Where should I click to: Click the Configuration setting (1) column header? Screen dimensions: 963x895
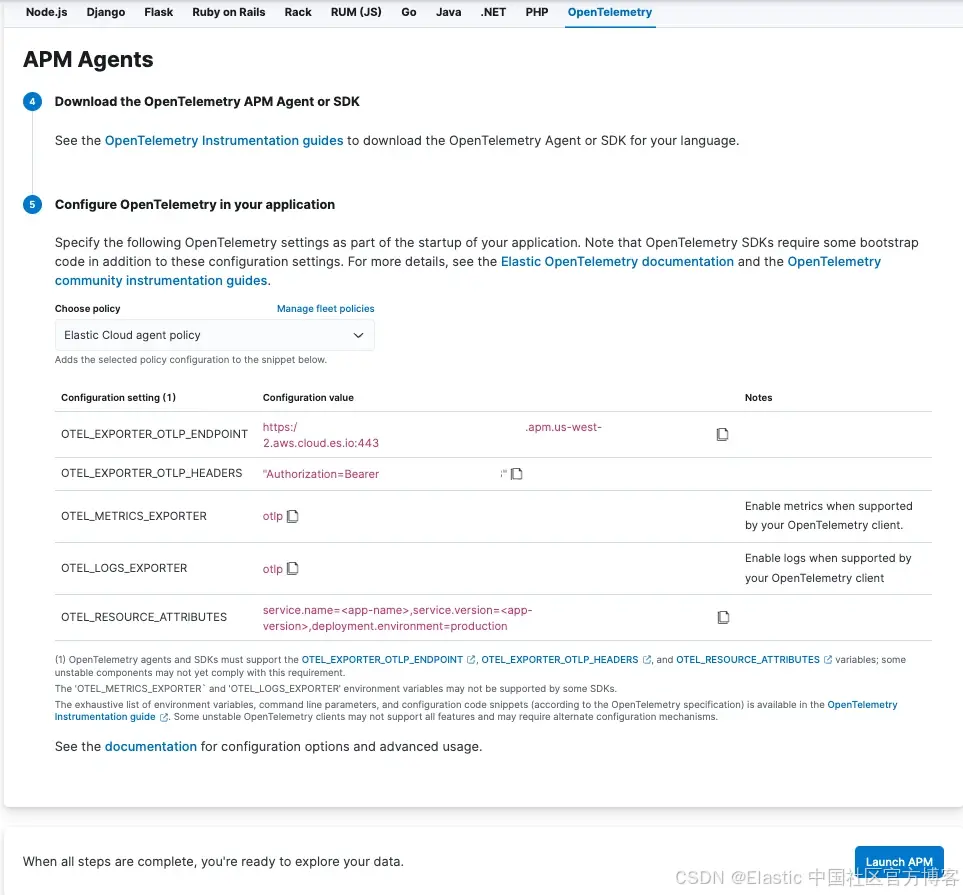tap(119, 397)
